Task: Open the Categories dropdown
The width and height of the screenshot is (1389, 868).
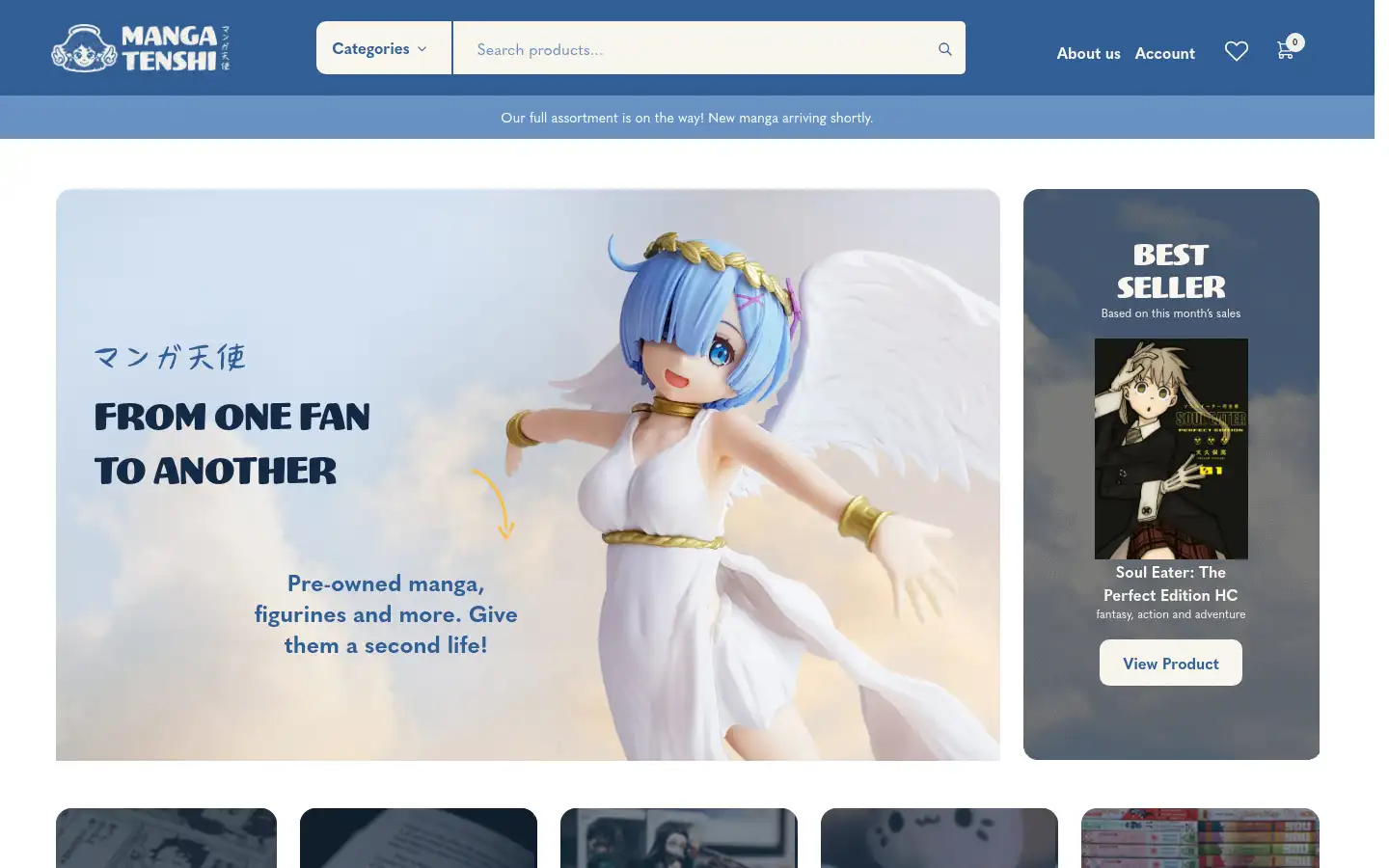Action: [384, 48]
